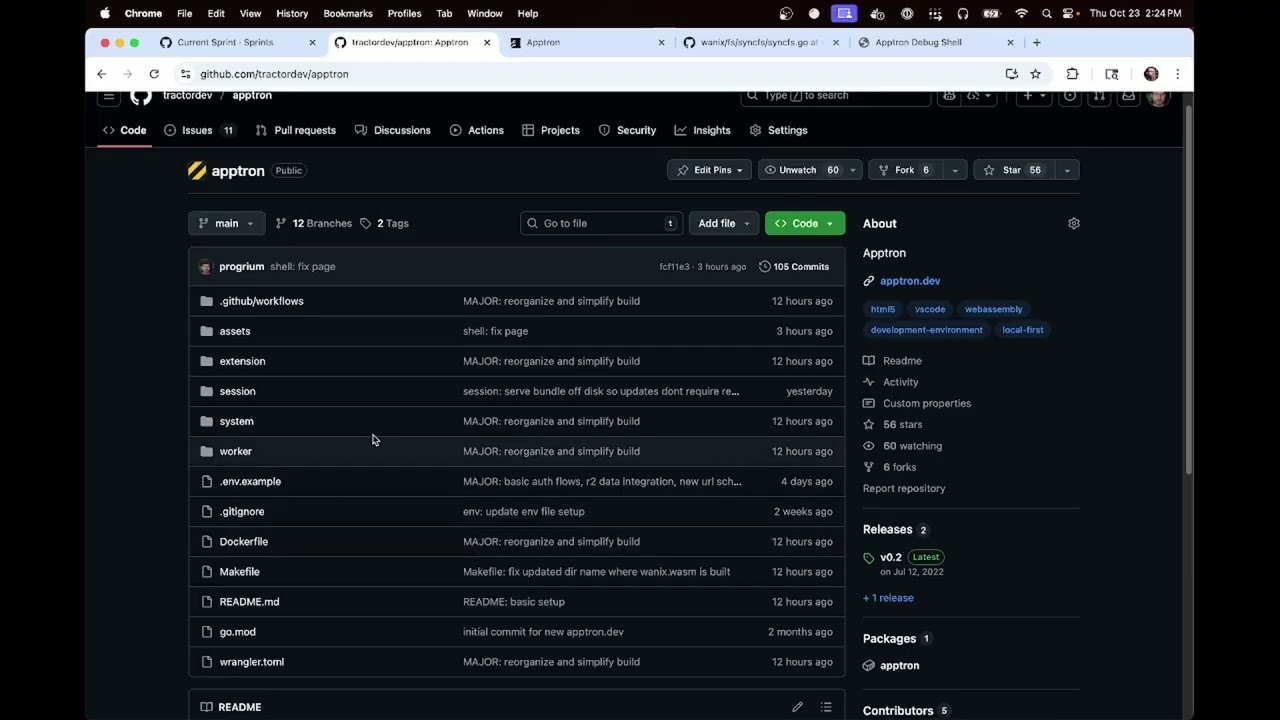This screenshot has width=1280, height=720.
Task: Open the Unwatch notifications dropdown
Action: pyautogui.click(x=810, y=170)
